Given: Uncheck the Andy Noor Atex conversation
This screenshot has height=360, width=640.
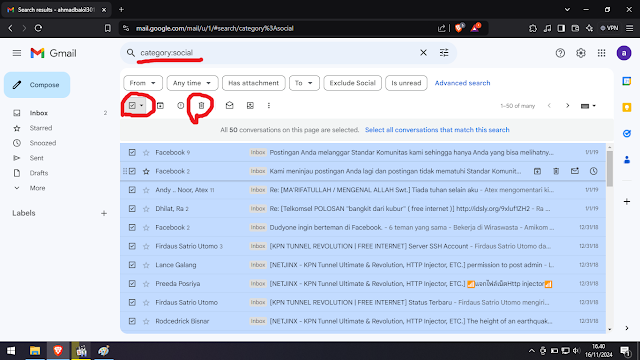Looking at the screenshot, I should pyautogui.click(x=132, y=190).
